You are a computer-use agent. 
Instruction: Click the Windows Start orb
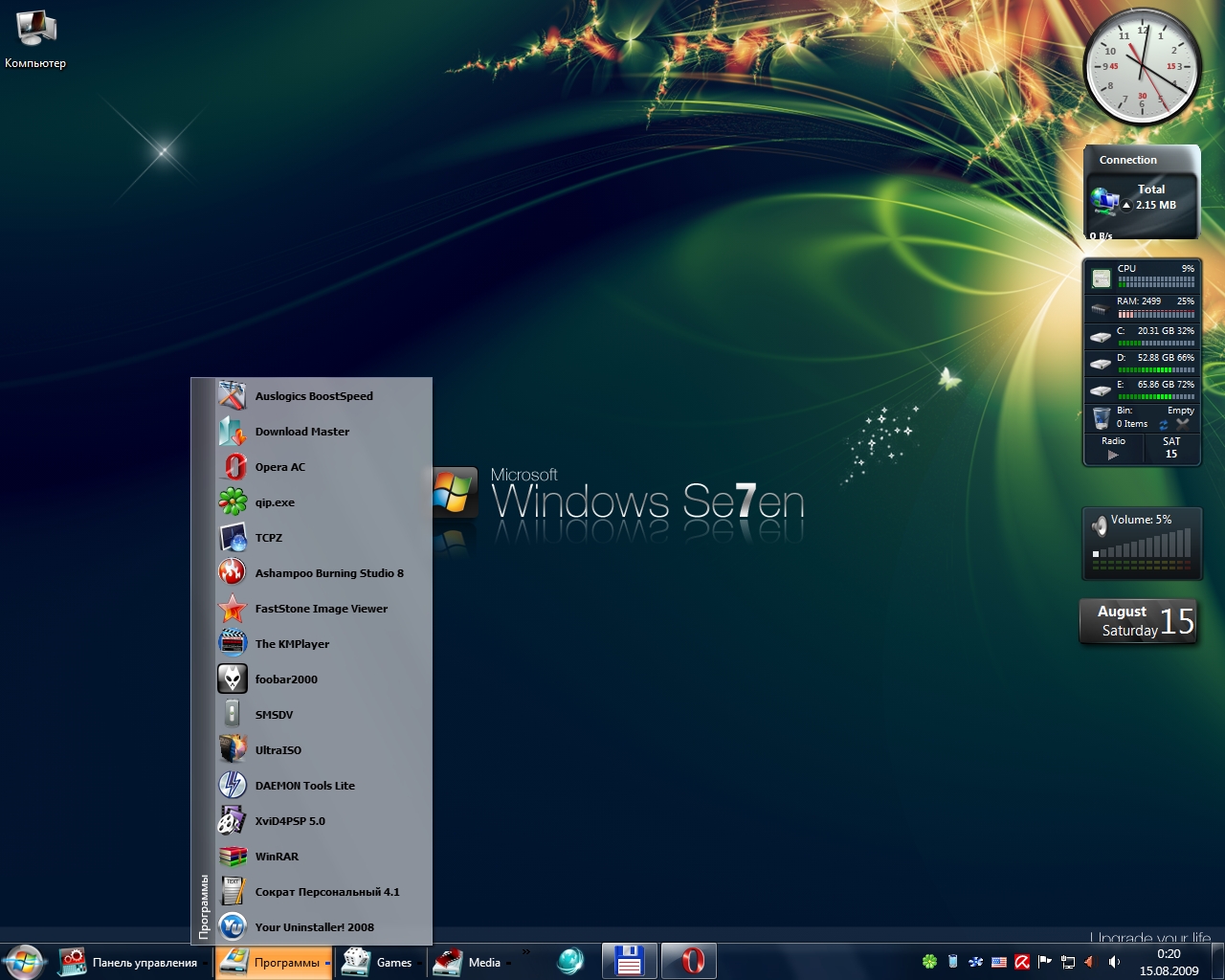click(x=23, y=962)
